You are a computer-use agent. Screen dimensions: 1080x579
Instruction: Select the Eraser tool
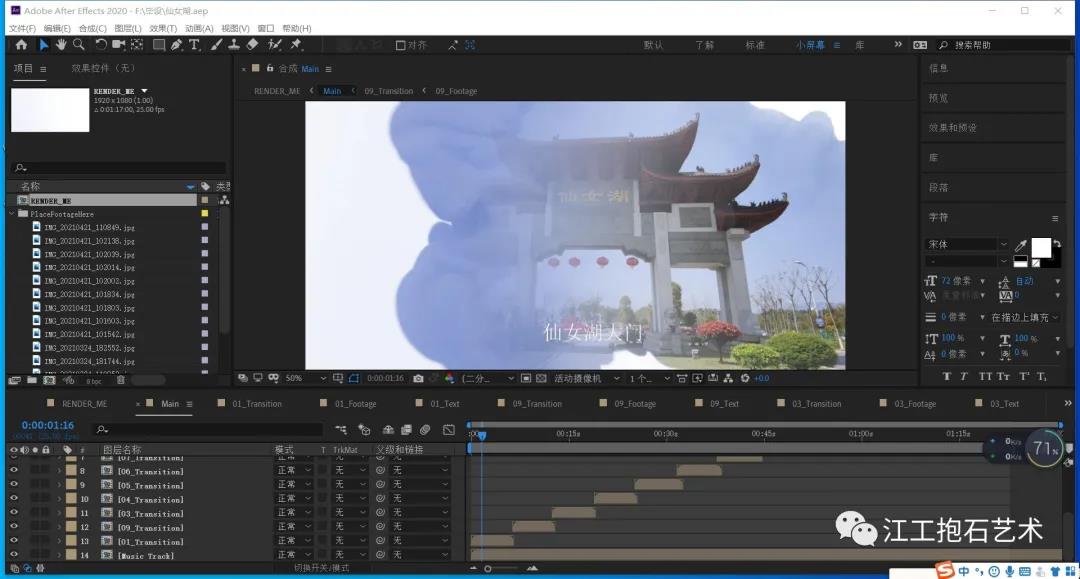pyautogui.click(x=252, y=45)
